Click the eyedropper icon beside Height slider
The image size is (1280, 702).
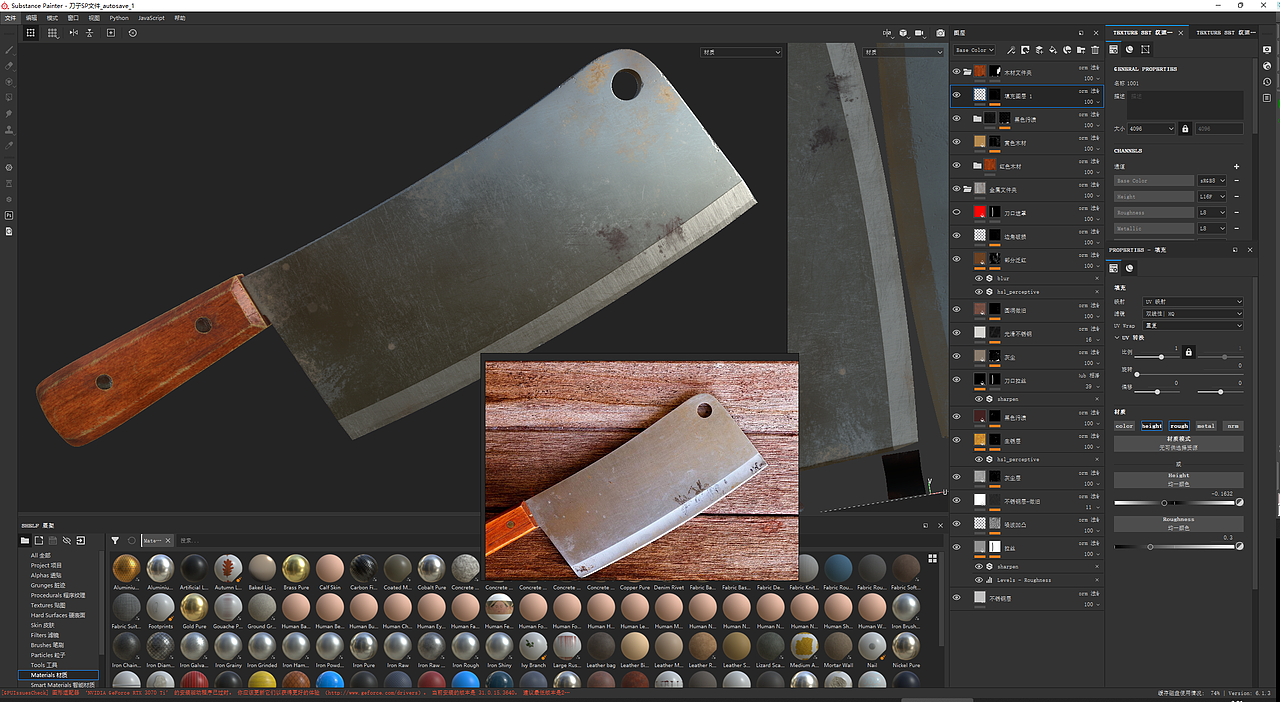1240,503
